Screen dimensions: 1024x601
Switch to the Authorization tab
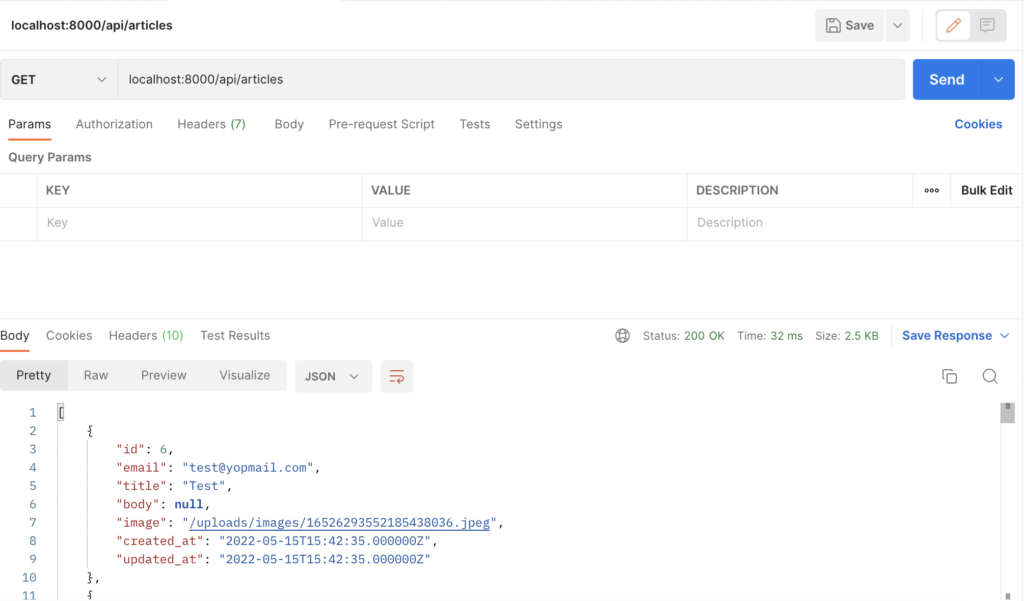(x=114, y=124)
